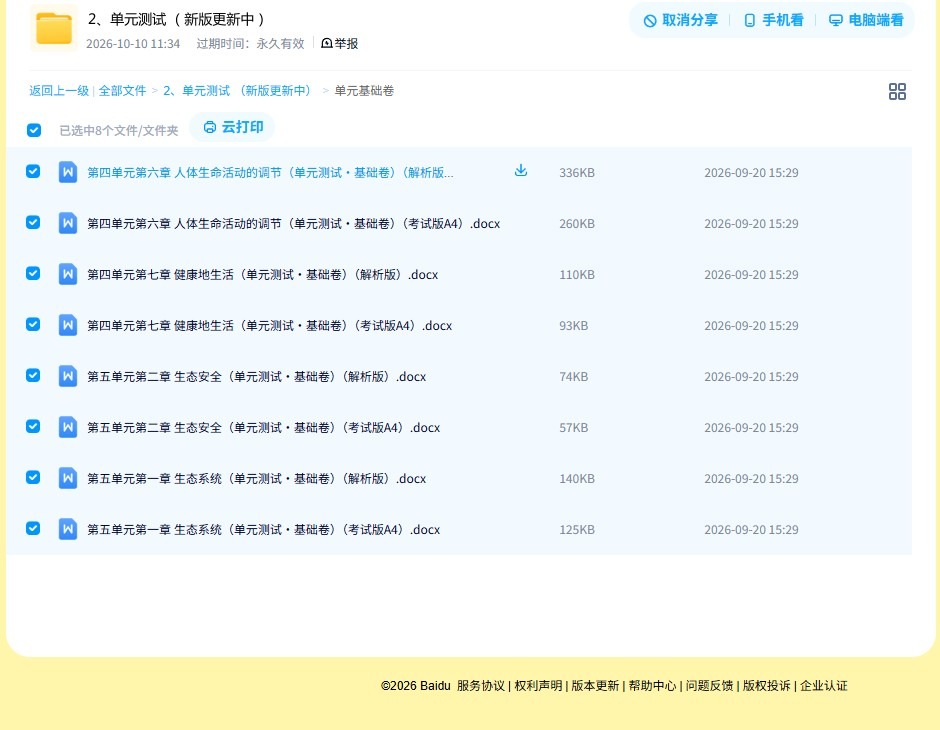Click Word icon of 健康地生活 考试版A4 file

pos(68,325)
